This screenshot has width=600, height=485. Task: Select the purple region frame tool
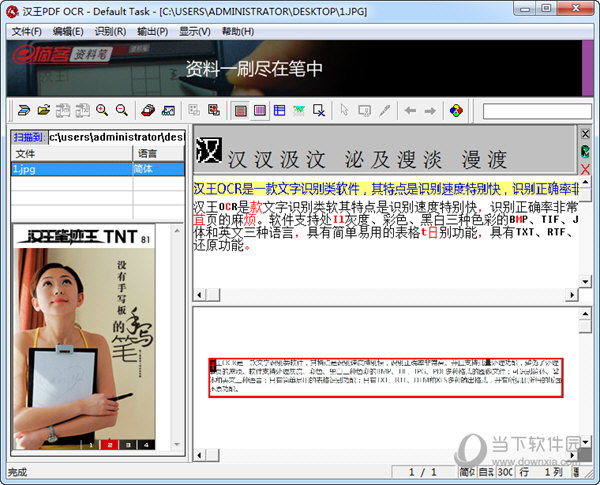(260, 111)
